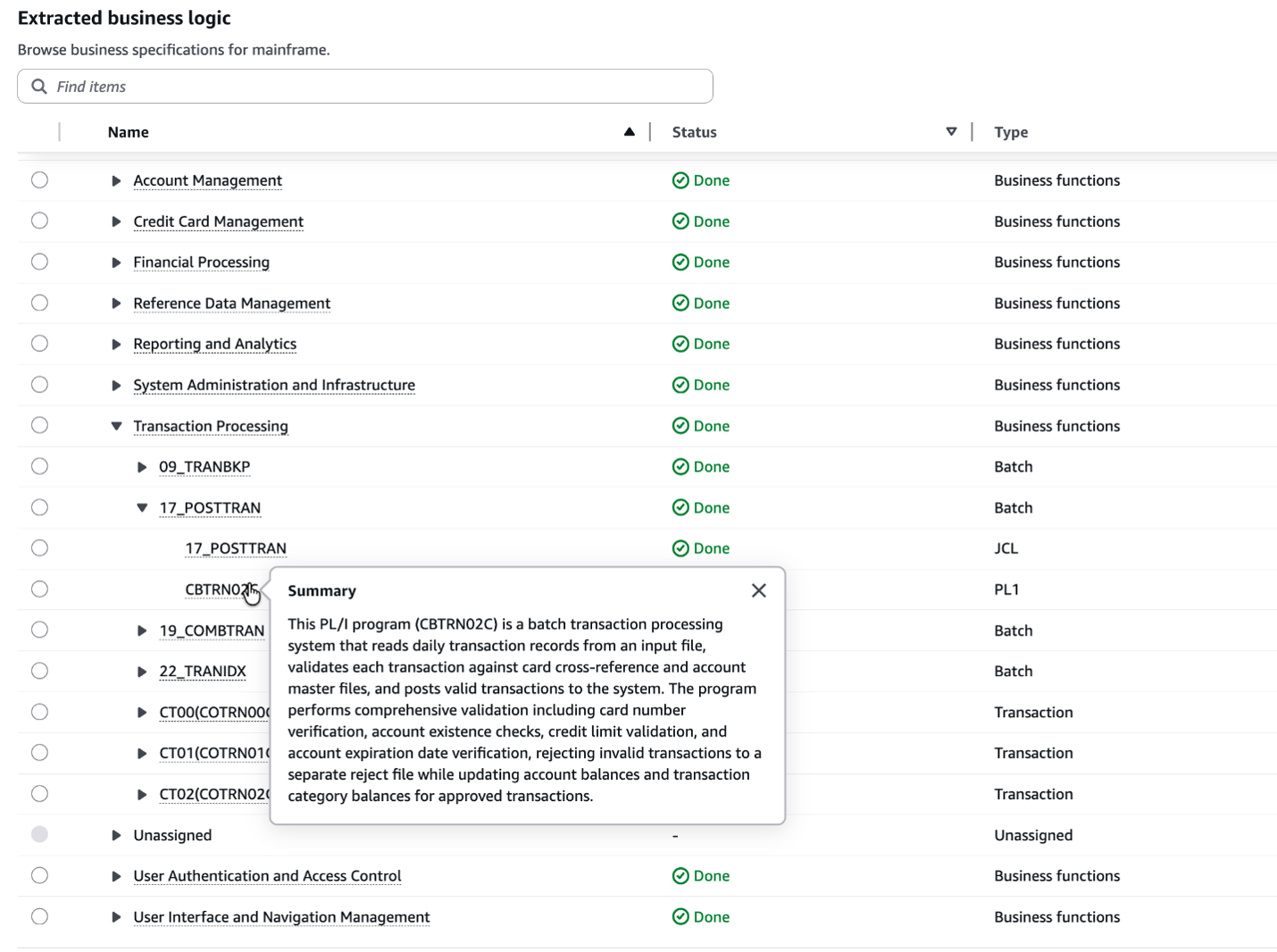
Task: Click the Done icon for Reference Data Management
Action: pos(681,303)
